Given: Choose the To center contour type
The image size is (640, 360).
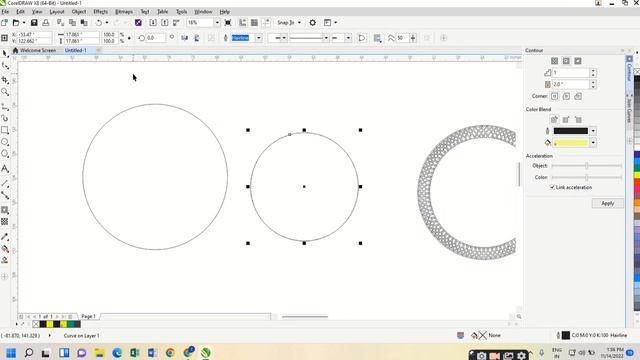Looking at the screenshot, I should [x=554, y=61].
